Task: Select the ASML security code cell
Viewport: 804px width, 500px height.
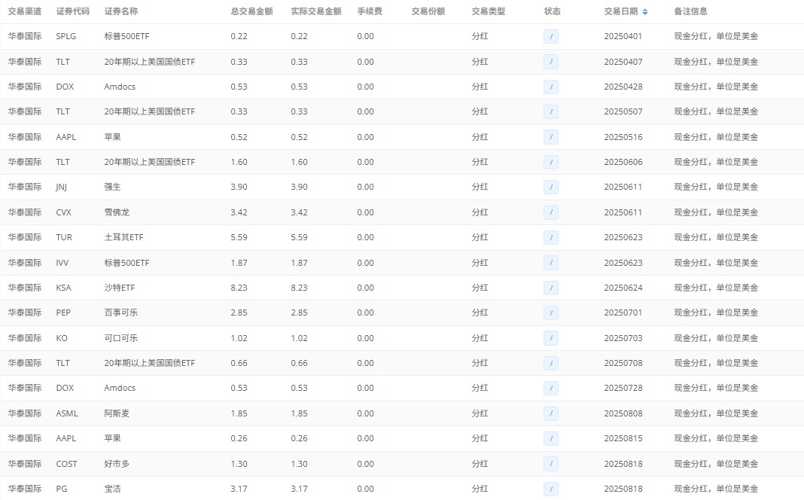Action: tap(67, 413)
